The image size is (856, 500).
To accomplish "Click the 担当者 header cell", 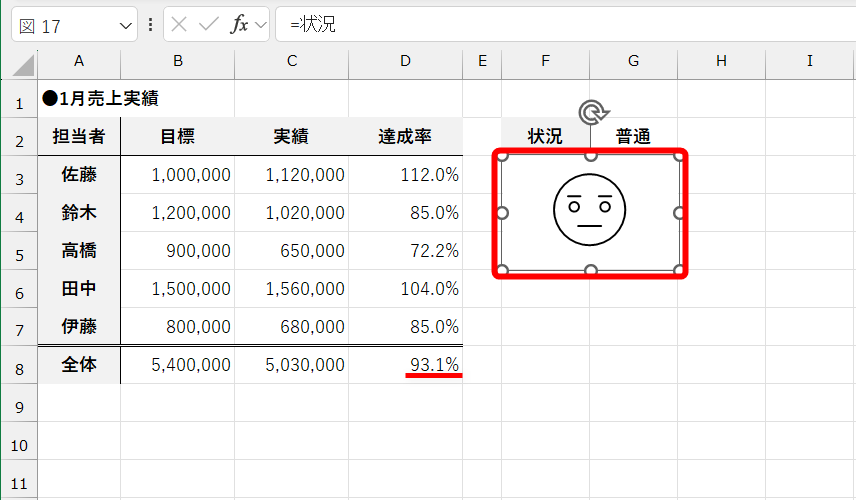I will click(79, 136).
